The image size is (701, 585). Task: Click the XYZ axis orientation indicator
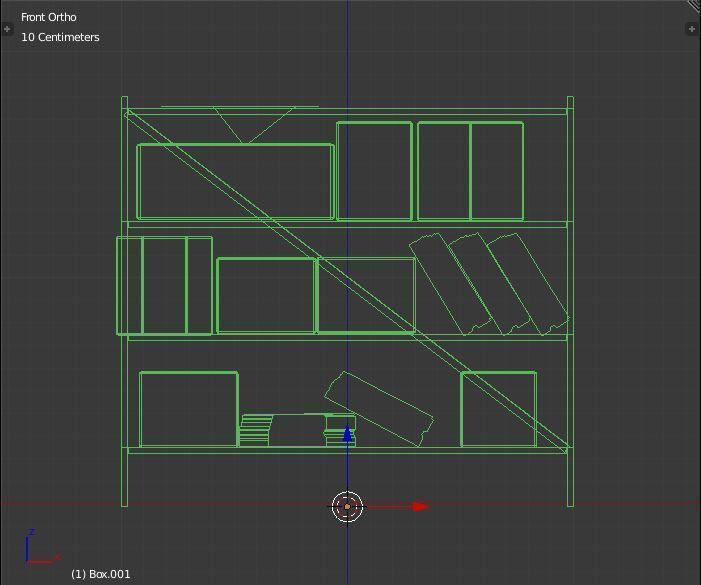(x=42, y=547)
